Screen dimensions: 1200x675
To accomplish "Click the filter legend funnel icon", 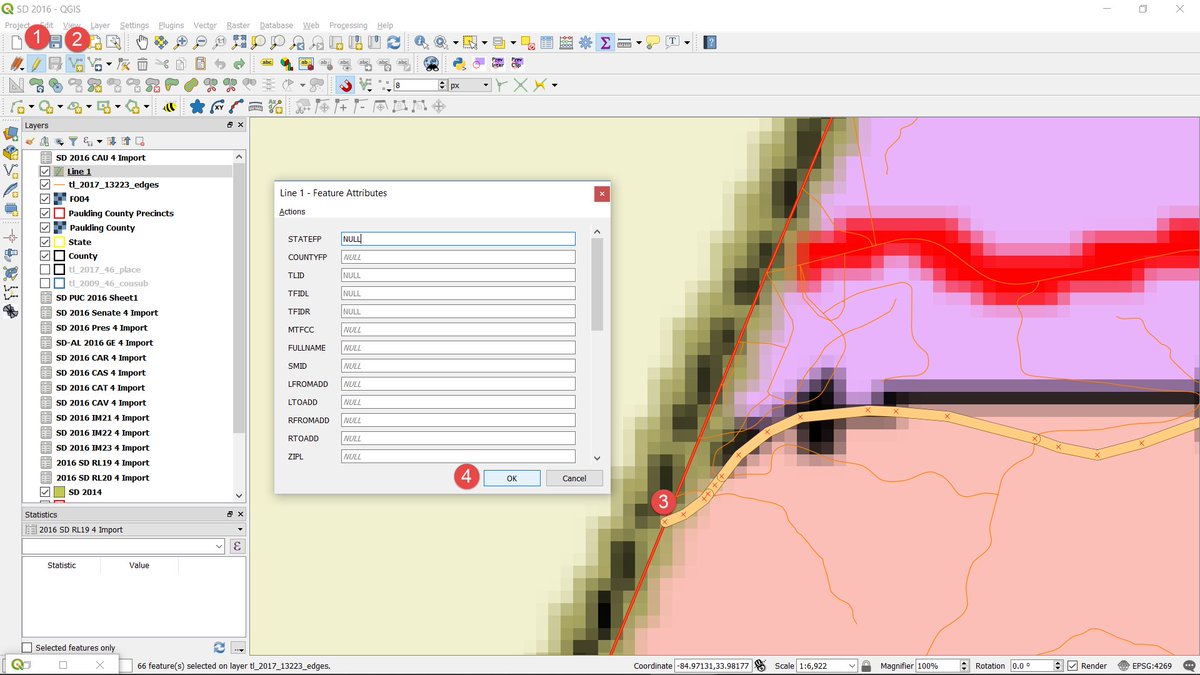I will pyautogui.click(x=73, y=141).
